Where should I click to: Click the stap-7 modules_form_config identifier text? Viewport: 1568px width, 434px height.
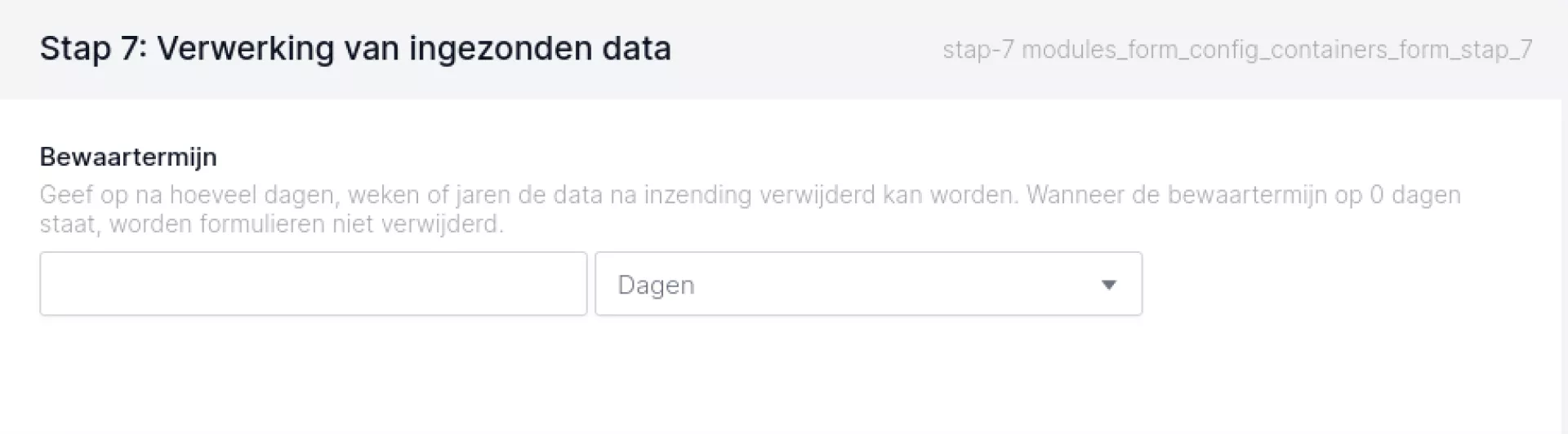coord(1236,50)
